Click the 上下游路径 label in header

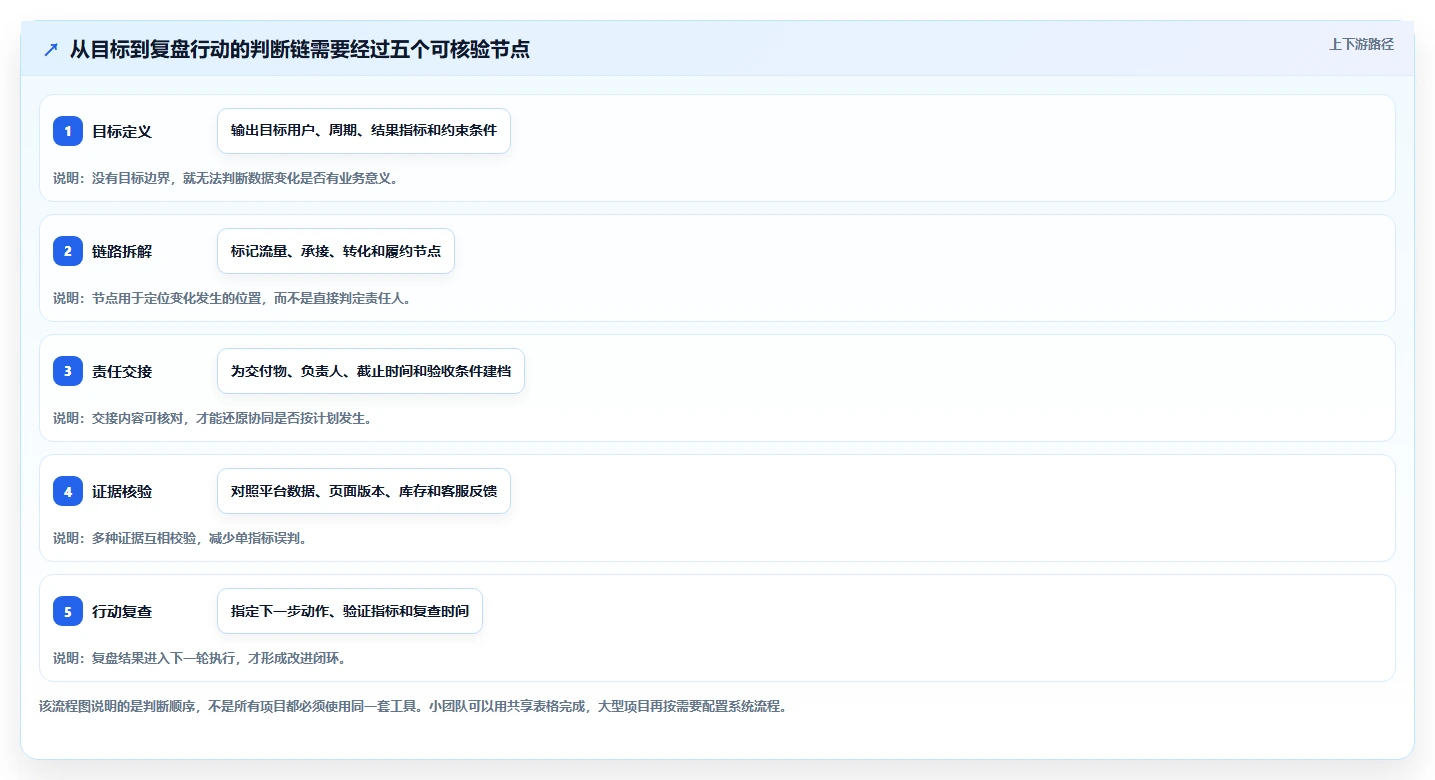tap(1361, 44)
